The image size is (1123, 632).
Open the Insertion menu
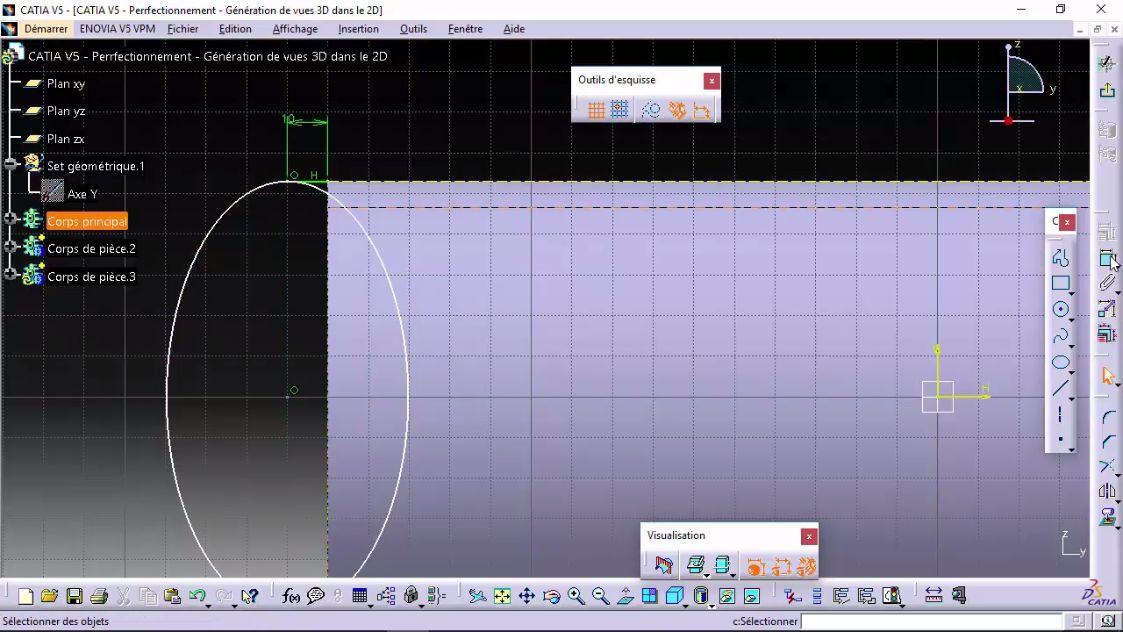pos(358,29)
